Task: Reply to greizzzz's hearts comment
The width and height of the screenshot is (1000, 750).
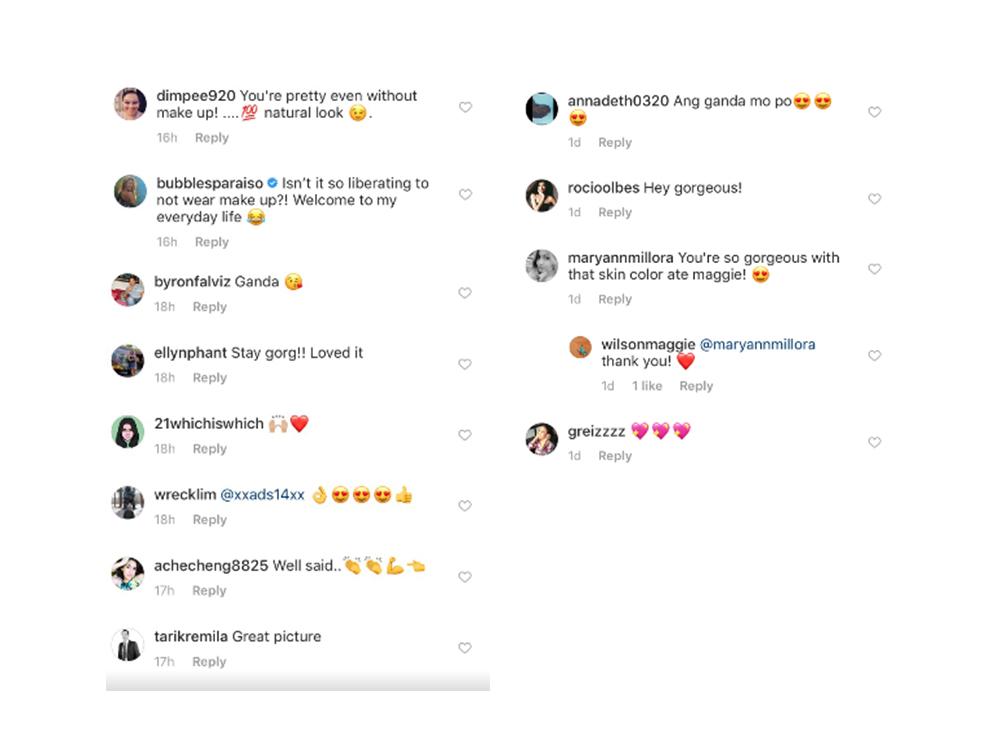Action: click(x=615, y=456)
